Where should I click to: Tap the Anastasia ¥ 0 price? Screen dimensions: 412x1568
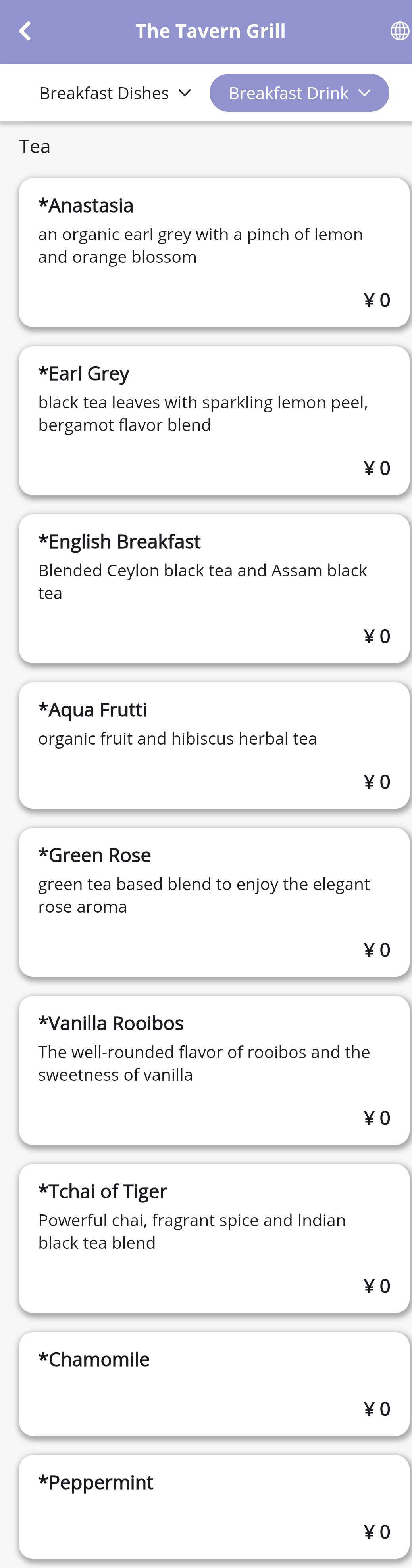tap(377, 300)
